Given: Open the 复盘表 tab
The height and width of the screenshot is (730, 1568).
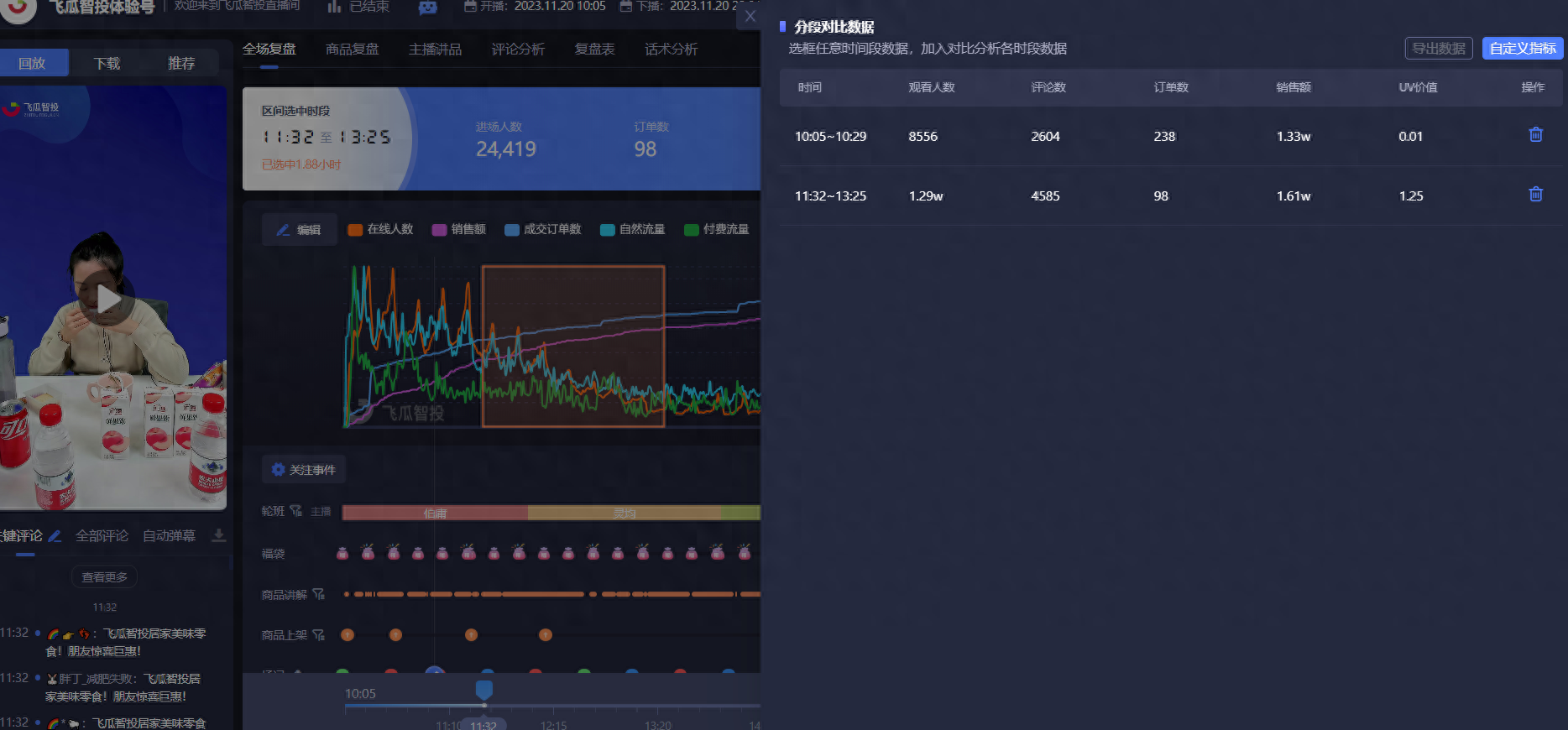Looking at the screenshot, I should 595,50.
